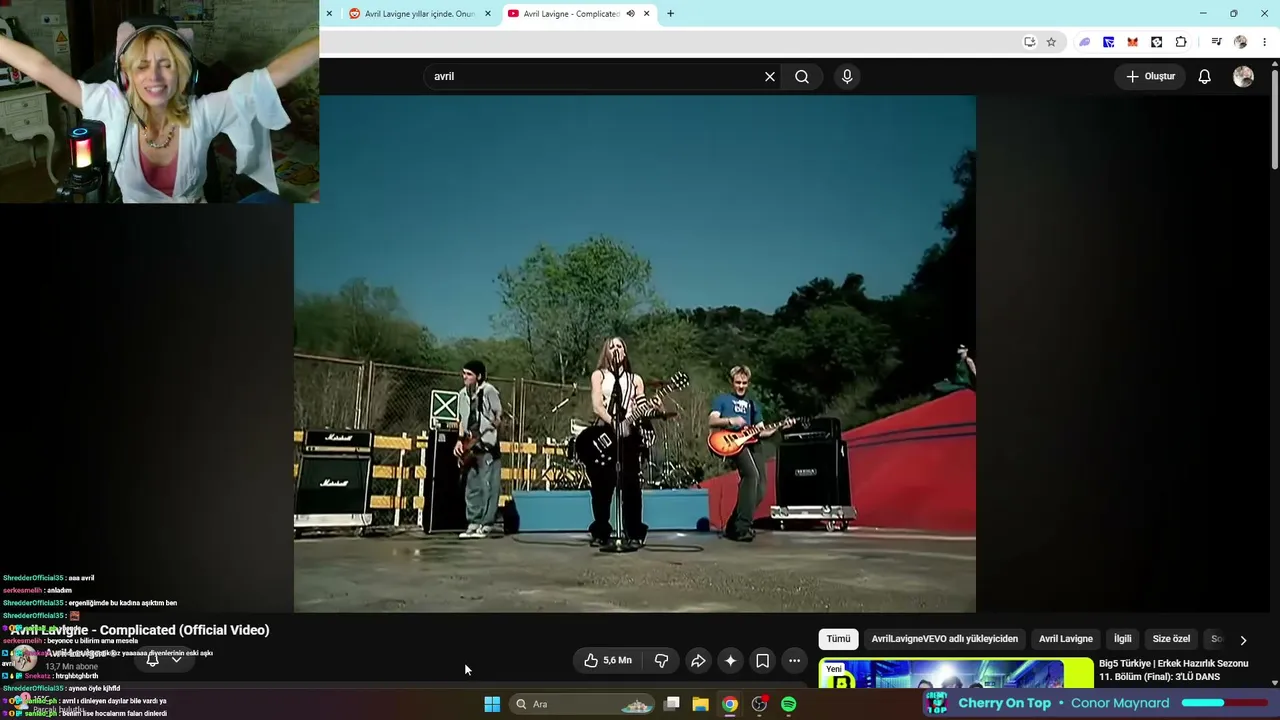Open the video's more actions menu
The height and width of the screenshot is (720, 1280).
click(x=794, y=660)
